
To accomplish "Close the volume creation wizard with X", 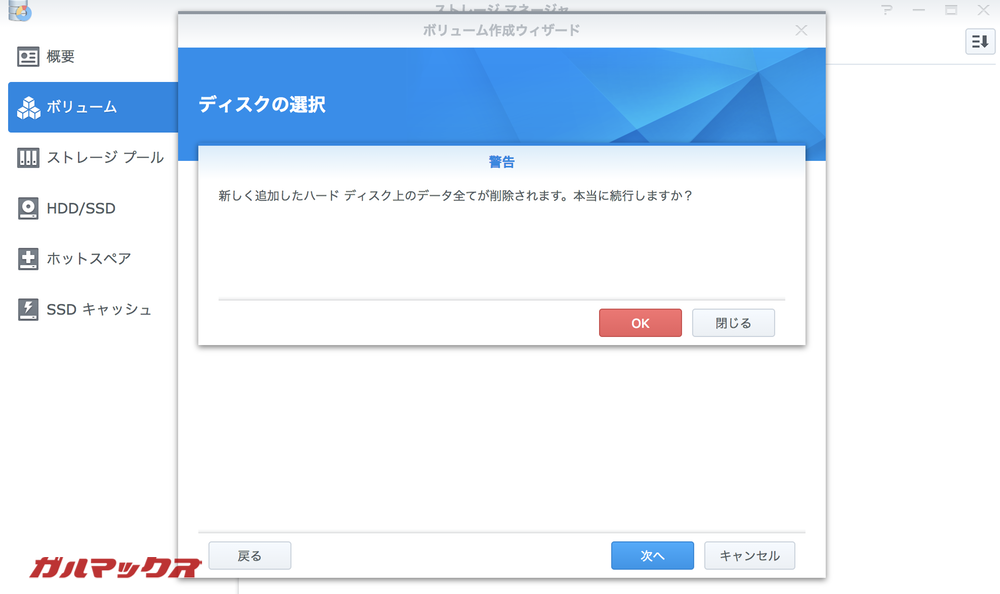I will click(x=800, y=29).
